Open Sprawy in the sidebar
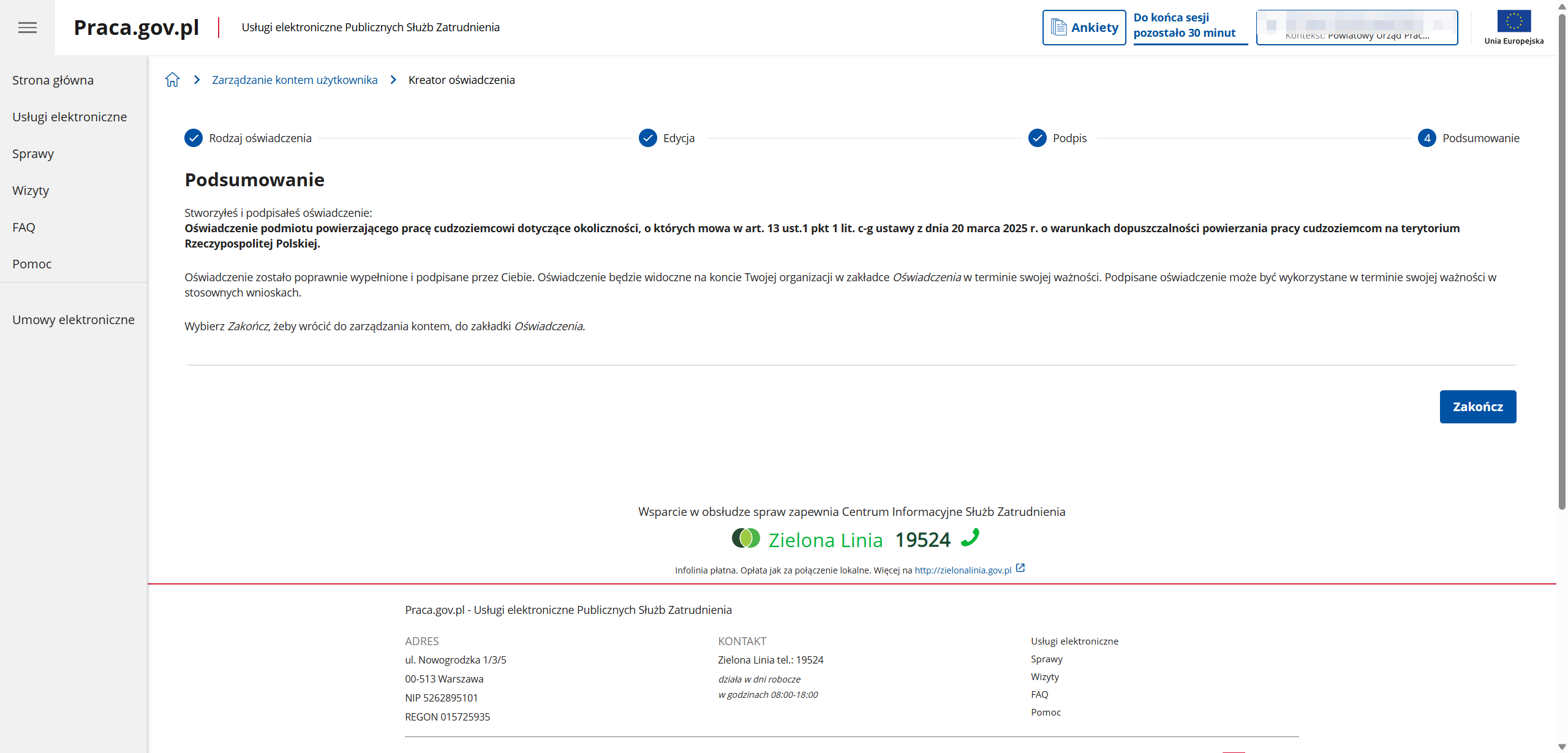Image resolution: width=1568 pixels, height=753 pixels. [33, 154]
